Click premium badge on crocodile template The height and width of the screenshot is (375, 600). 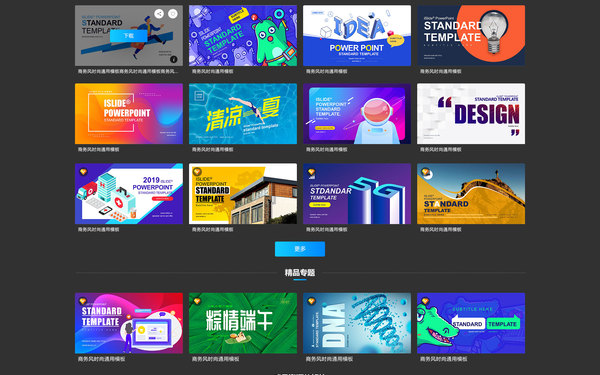point(426,301)
